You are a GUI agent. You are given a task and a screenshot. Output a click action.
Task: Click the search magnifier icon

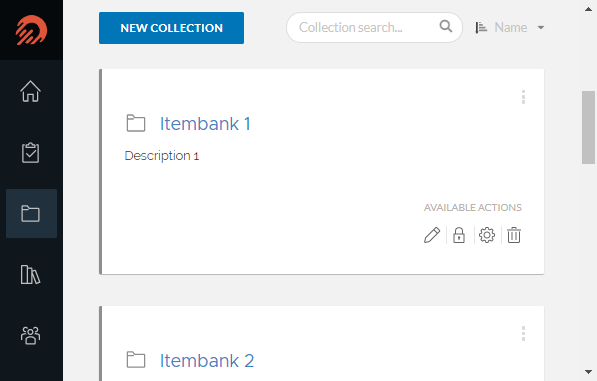(x=446, y=26)
